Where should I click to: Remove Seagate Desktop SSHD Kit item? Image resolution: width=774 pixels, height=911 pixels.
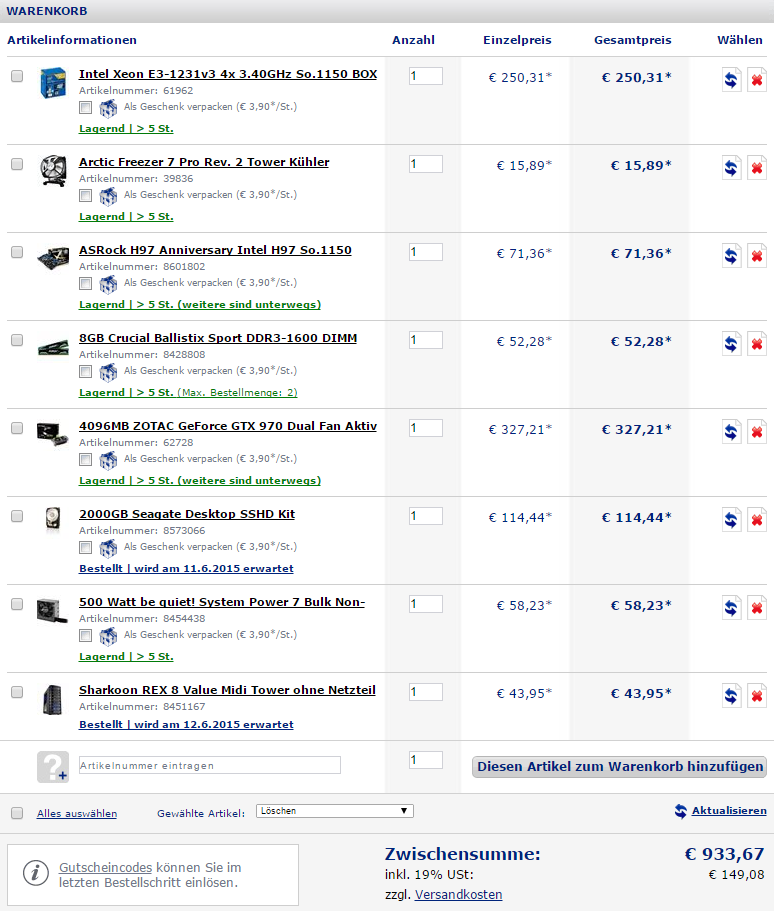757,521
